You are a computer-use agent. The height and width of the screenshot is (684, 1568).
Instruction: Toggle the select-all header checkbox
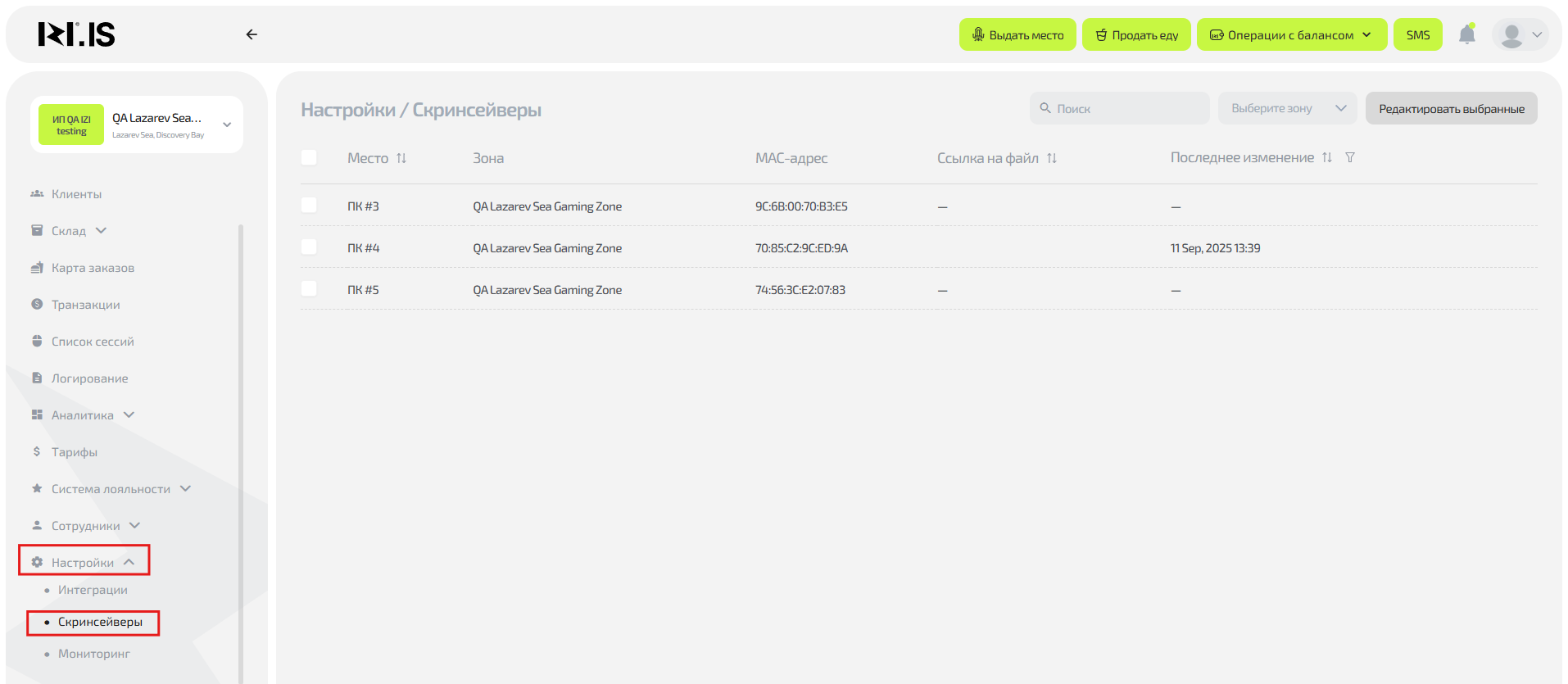click(309, 158)
